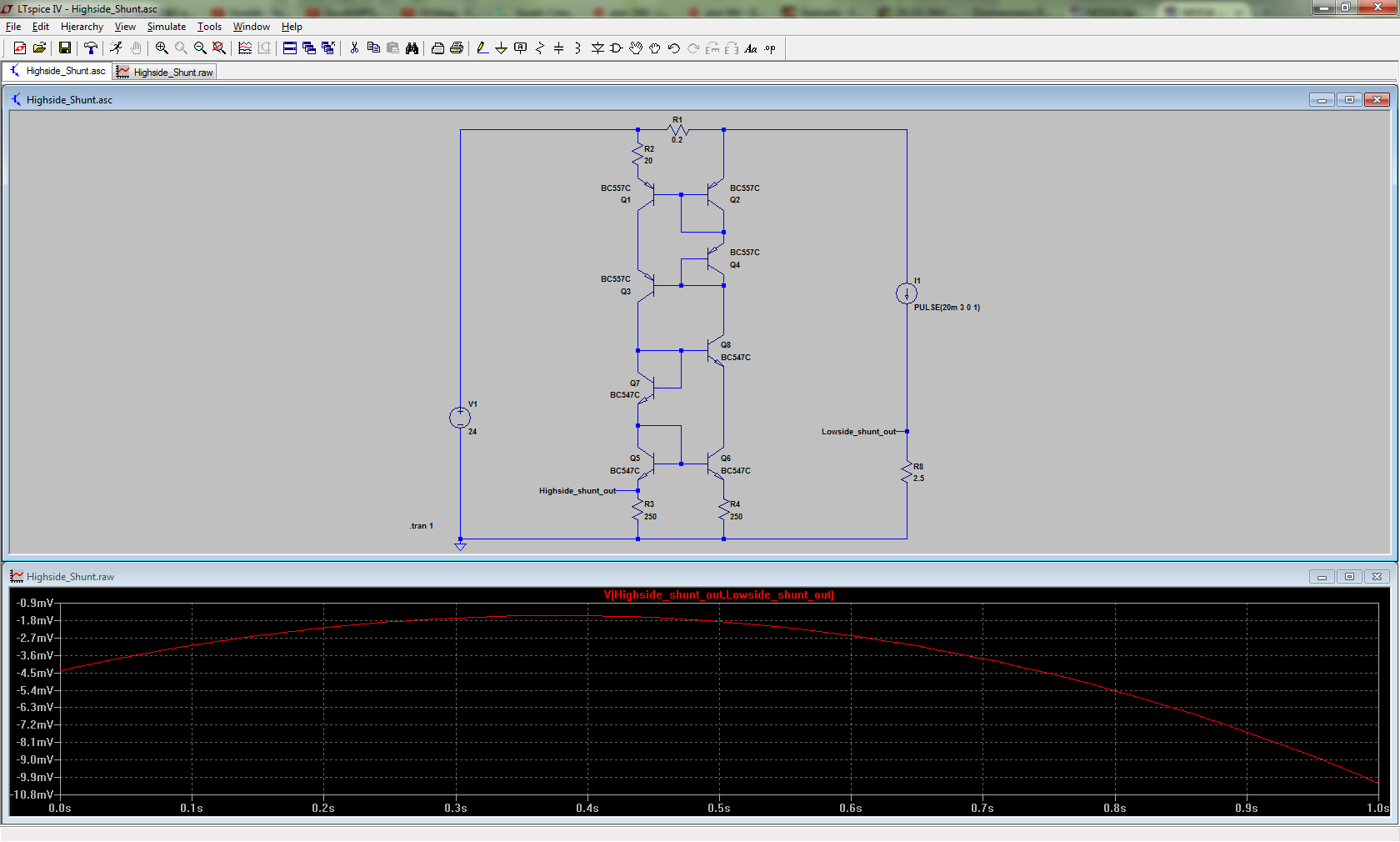The width and height of the screenshot is (1400, 842).
Task: Create a new schematic from the toolbar
Action: (x=20, y=48)
